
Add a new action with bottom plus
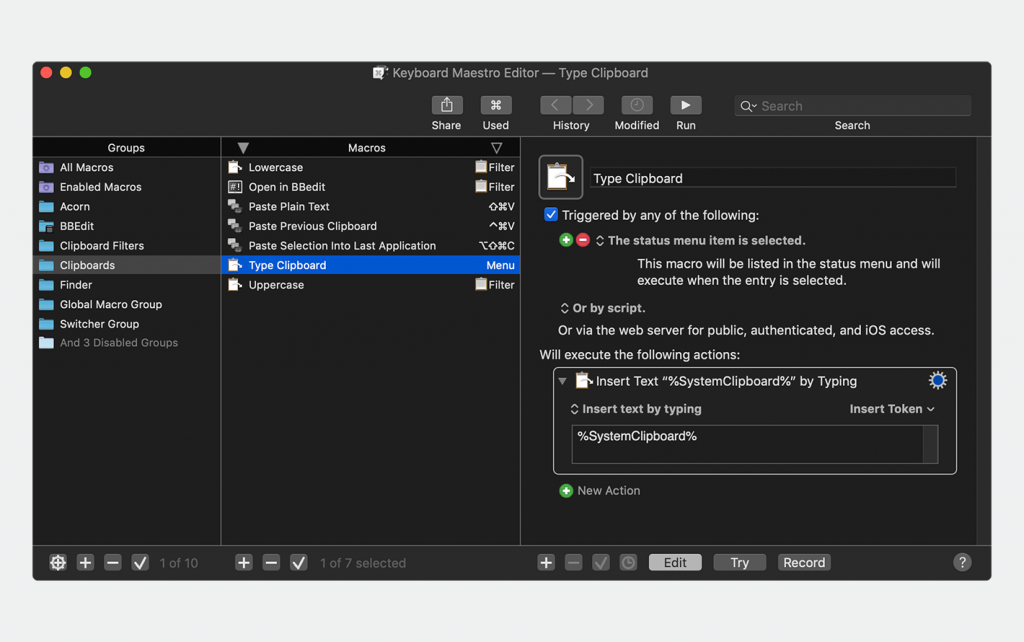546,562
